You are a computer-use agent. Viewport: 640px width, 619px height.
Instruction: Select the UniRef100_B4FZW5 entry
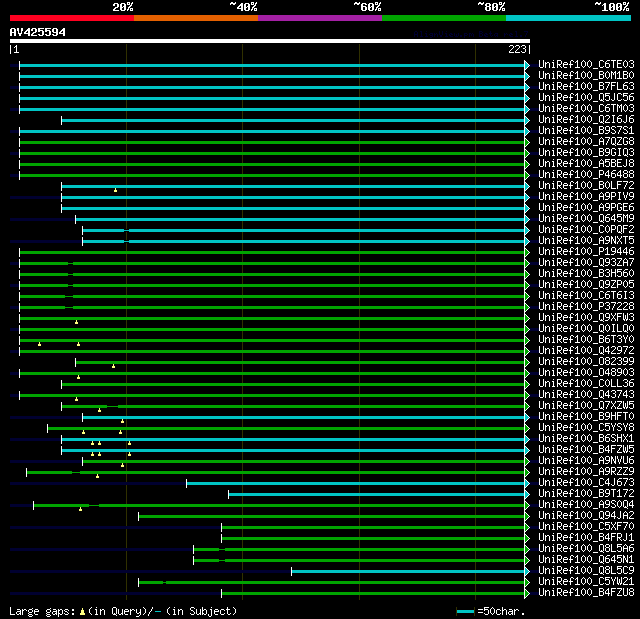click(586, 450)
